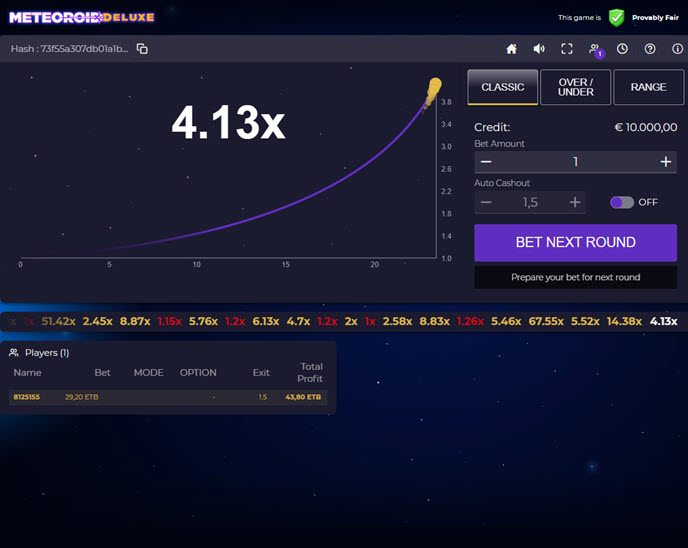This screenshot has width=688, height=548.
Task: Open the players list icon
Action: 595,49
